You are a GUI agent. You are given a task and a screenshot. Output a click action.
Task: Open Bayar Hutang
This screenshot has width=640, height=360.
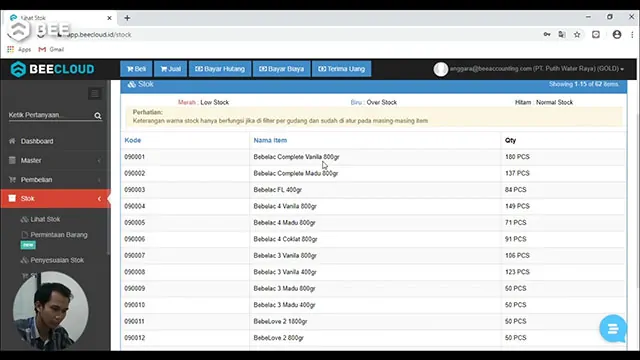click(220, 69)
